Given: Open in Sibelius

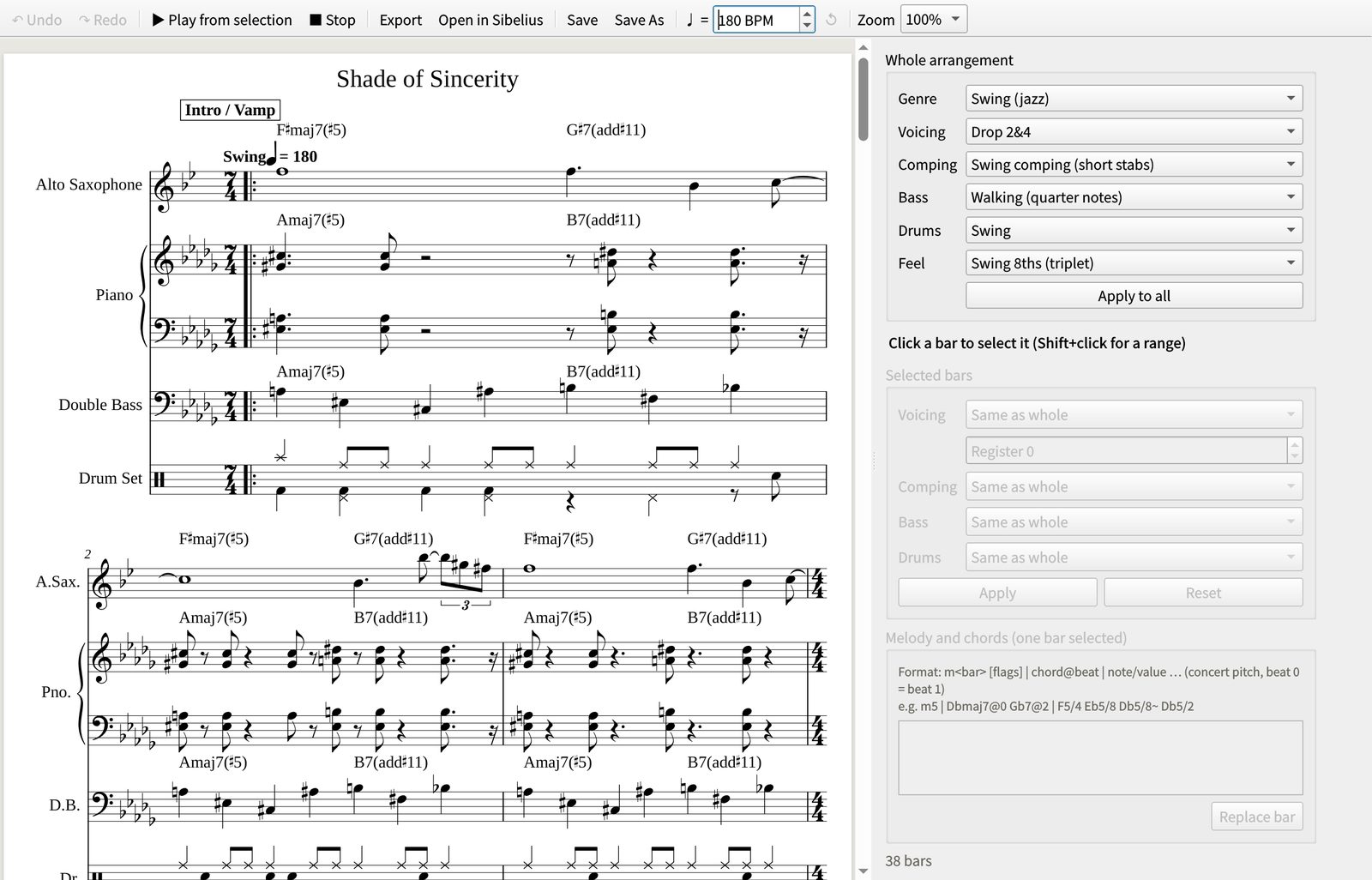Looking at the screenshot, I should point(490,20).
